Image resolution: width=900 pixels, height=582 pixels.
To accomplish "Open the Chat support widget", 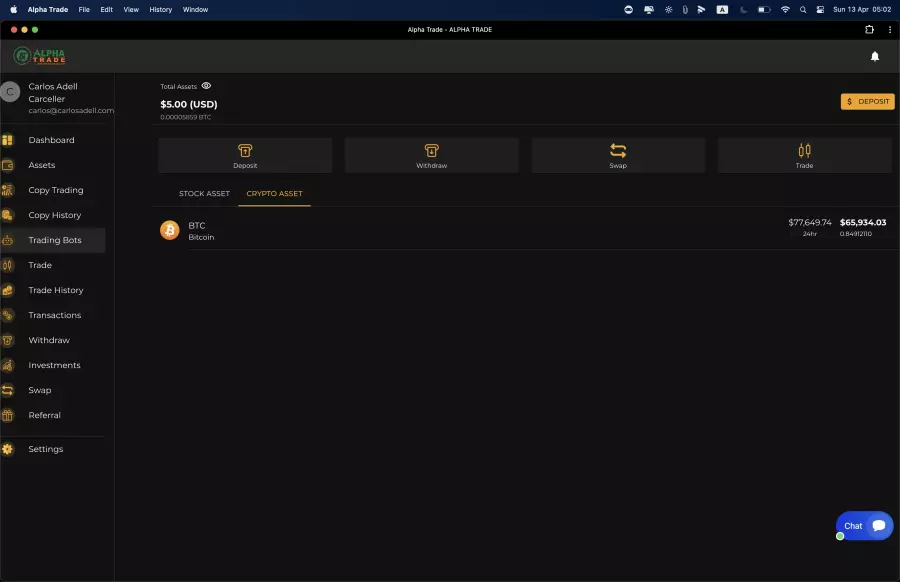I will (x=864, y=526).
